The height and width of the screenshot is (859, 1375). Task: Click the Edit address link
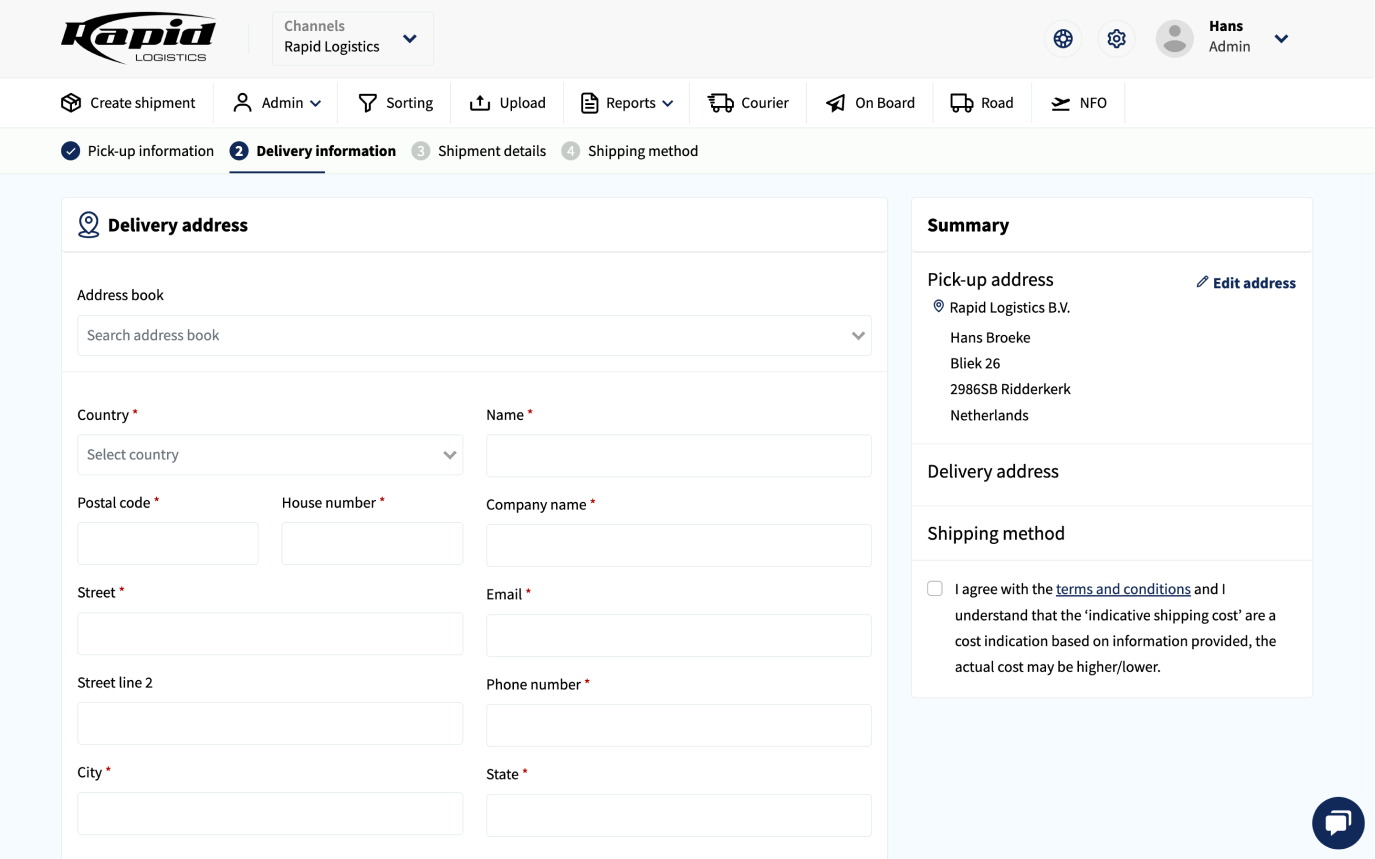[x=1246, y=283]
